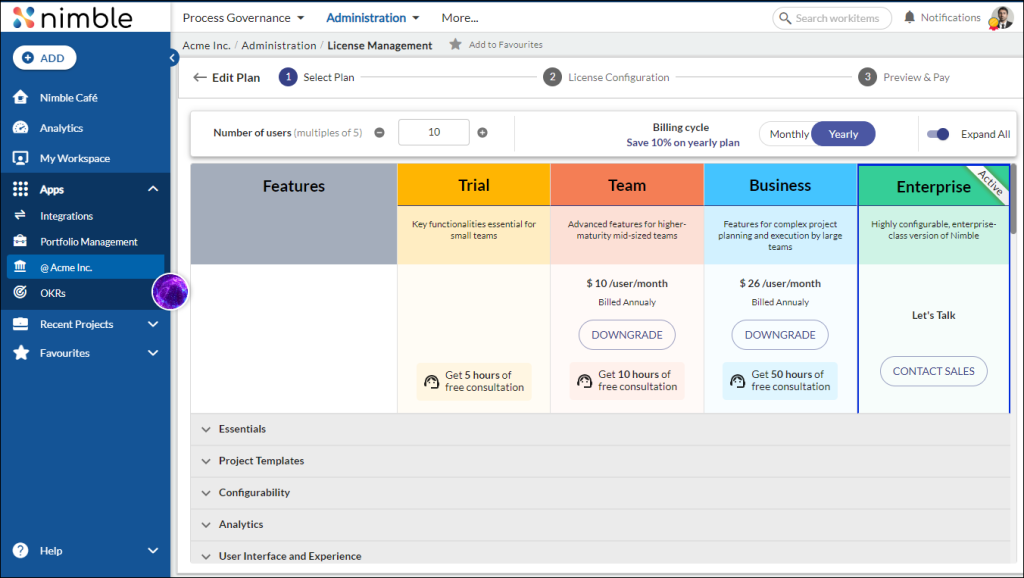Click the user avatar thumbnail
The height and width of the screenshot is (578, 1024).
tap(1000, 17)
